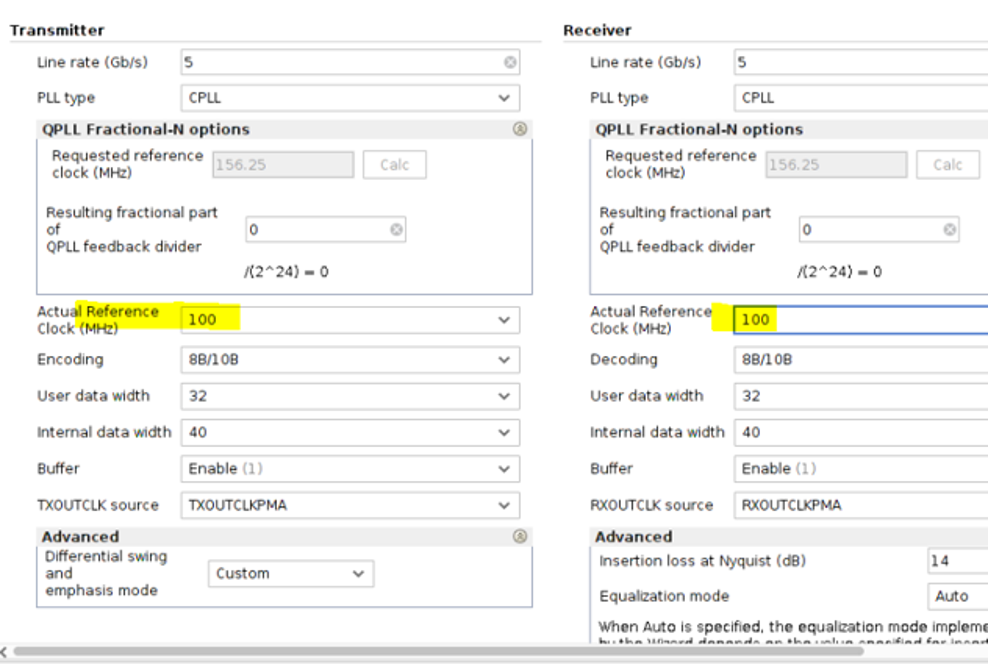Image resolution: width=988 pixels, height=664 pixels.
Task: Click Receiver Calc button
Action: point(948,165)
